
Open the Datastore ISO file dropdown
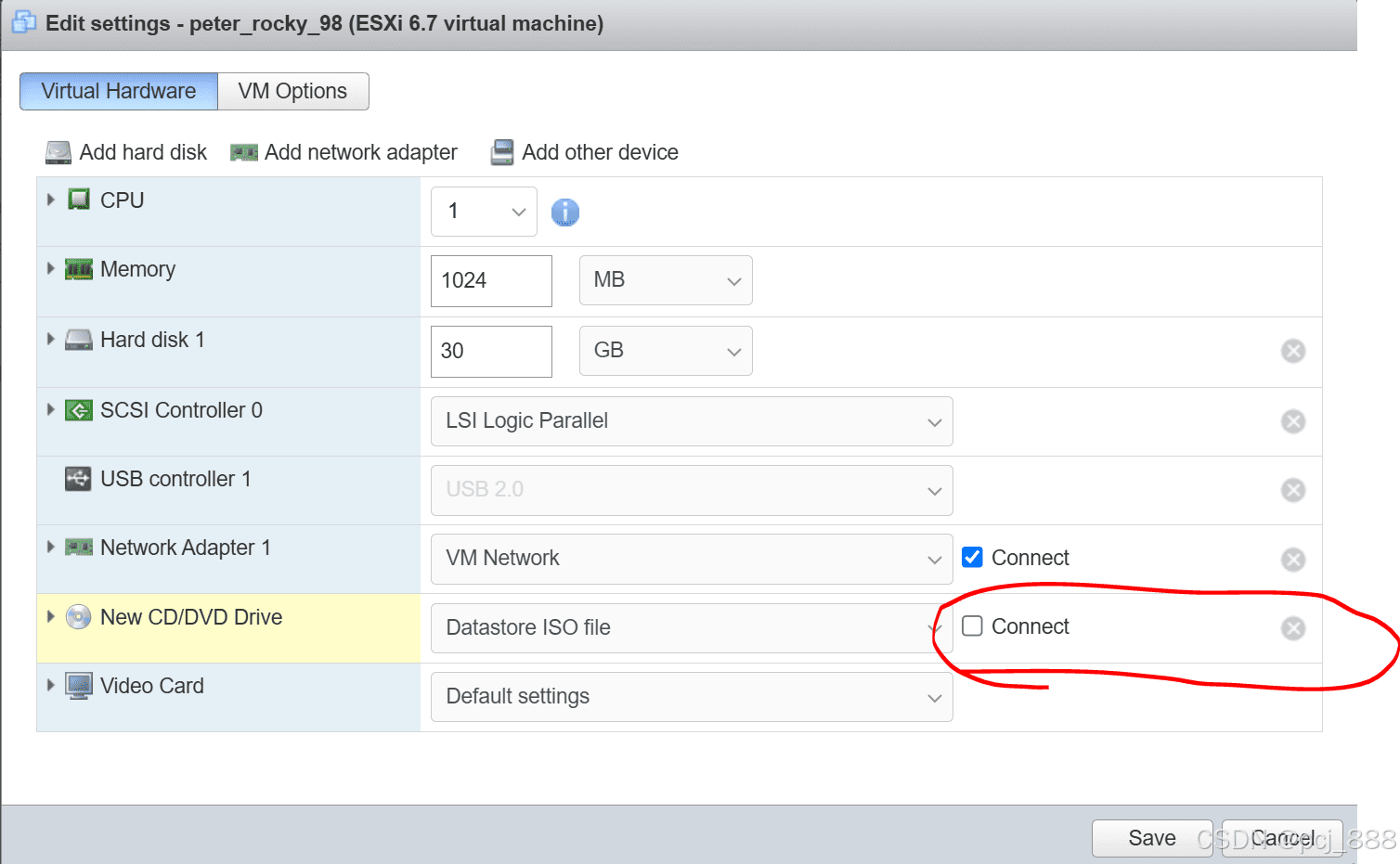point(691,628)
